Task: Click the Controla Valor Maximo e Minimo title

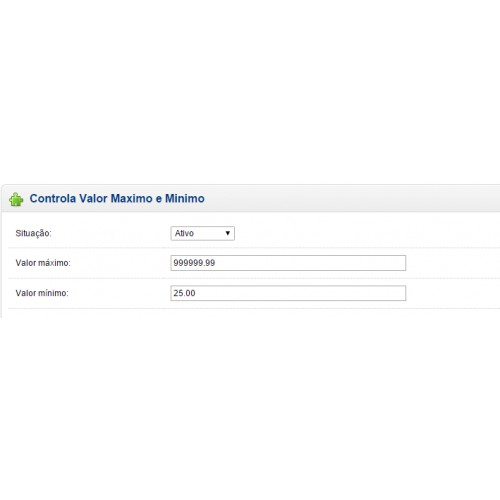Action: click(117, 198)
